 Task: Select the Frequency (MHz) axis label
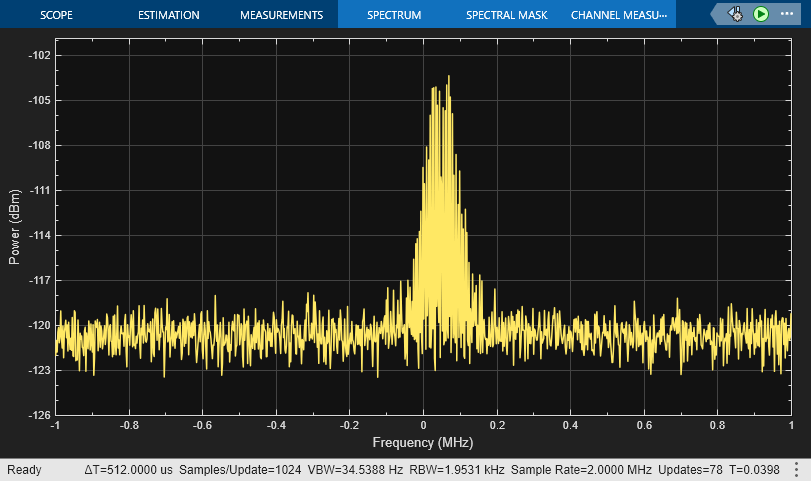423,443
